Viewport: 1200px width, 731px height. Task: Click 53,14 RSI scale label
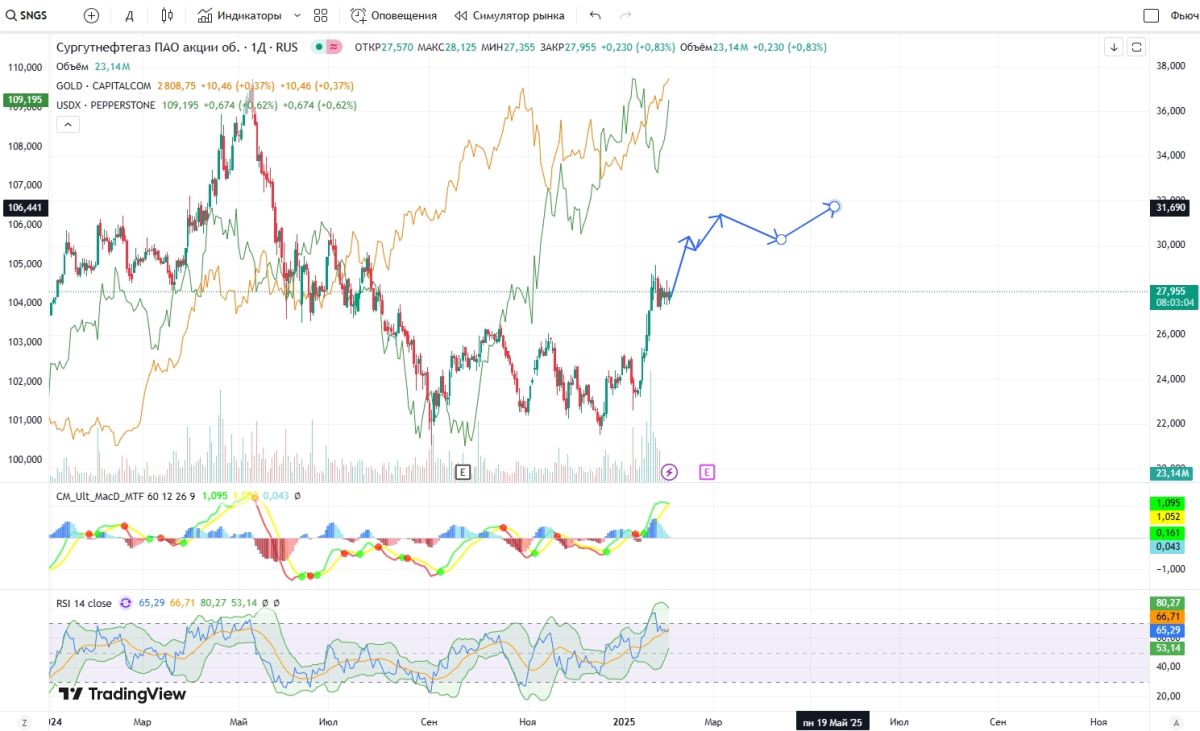pos(1168,649)
